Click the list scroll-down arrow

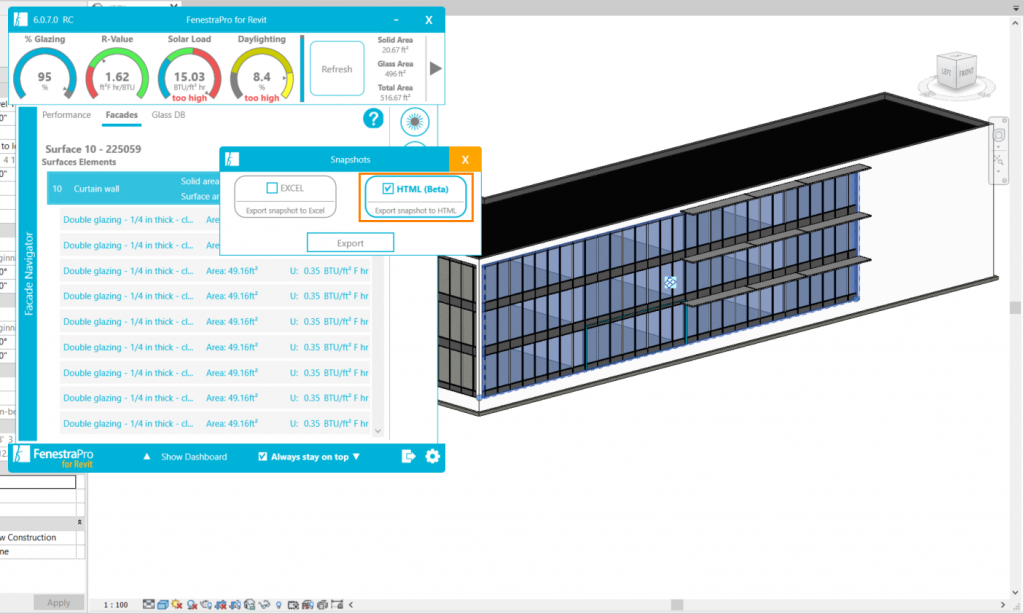[377, 431]
